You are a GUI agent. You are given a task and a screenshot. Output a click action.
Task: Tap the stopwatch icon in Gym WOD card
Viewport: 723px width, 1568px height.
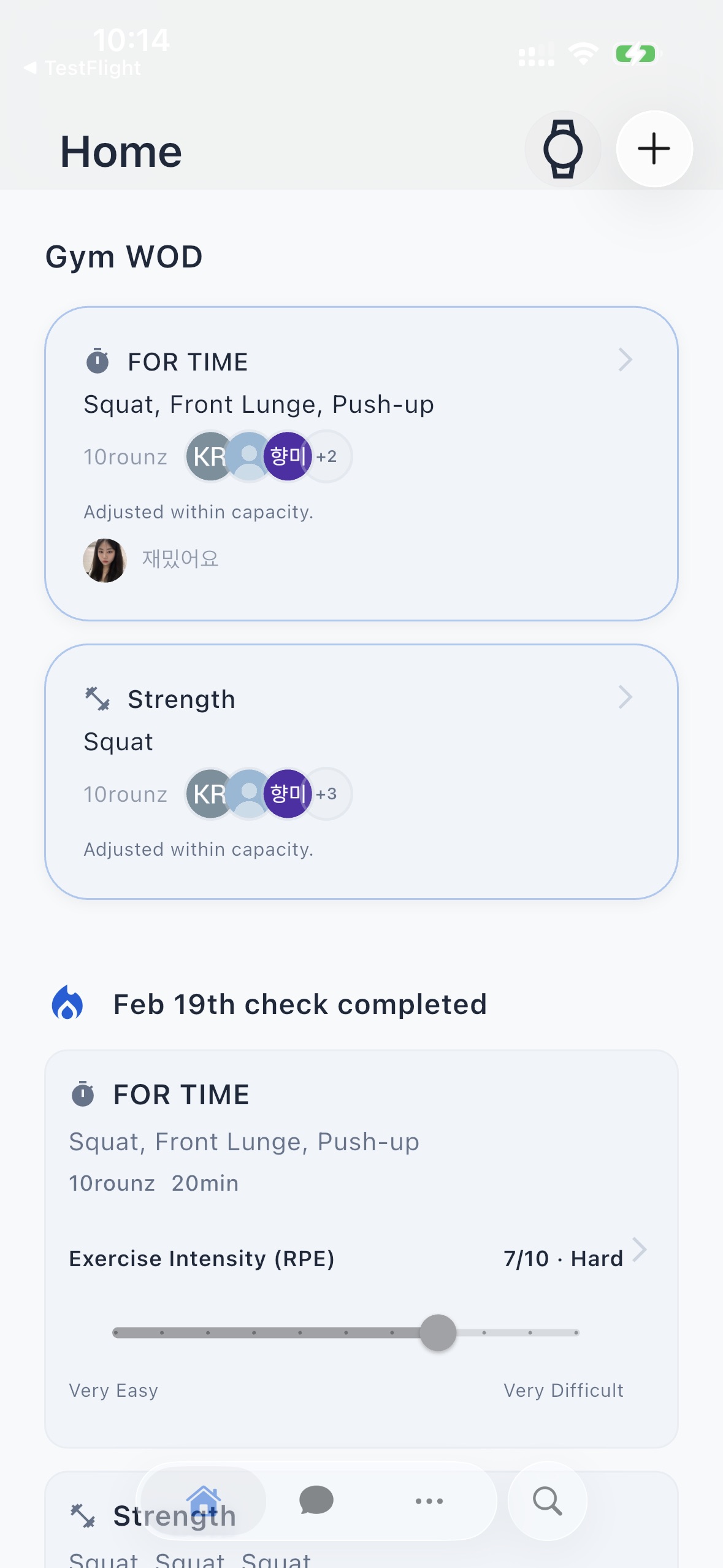97,361
